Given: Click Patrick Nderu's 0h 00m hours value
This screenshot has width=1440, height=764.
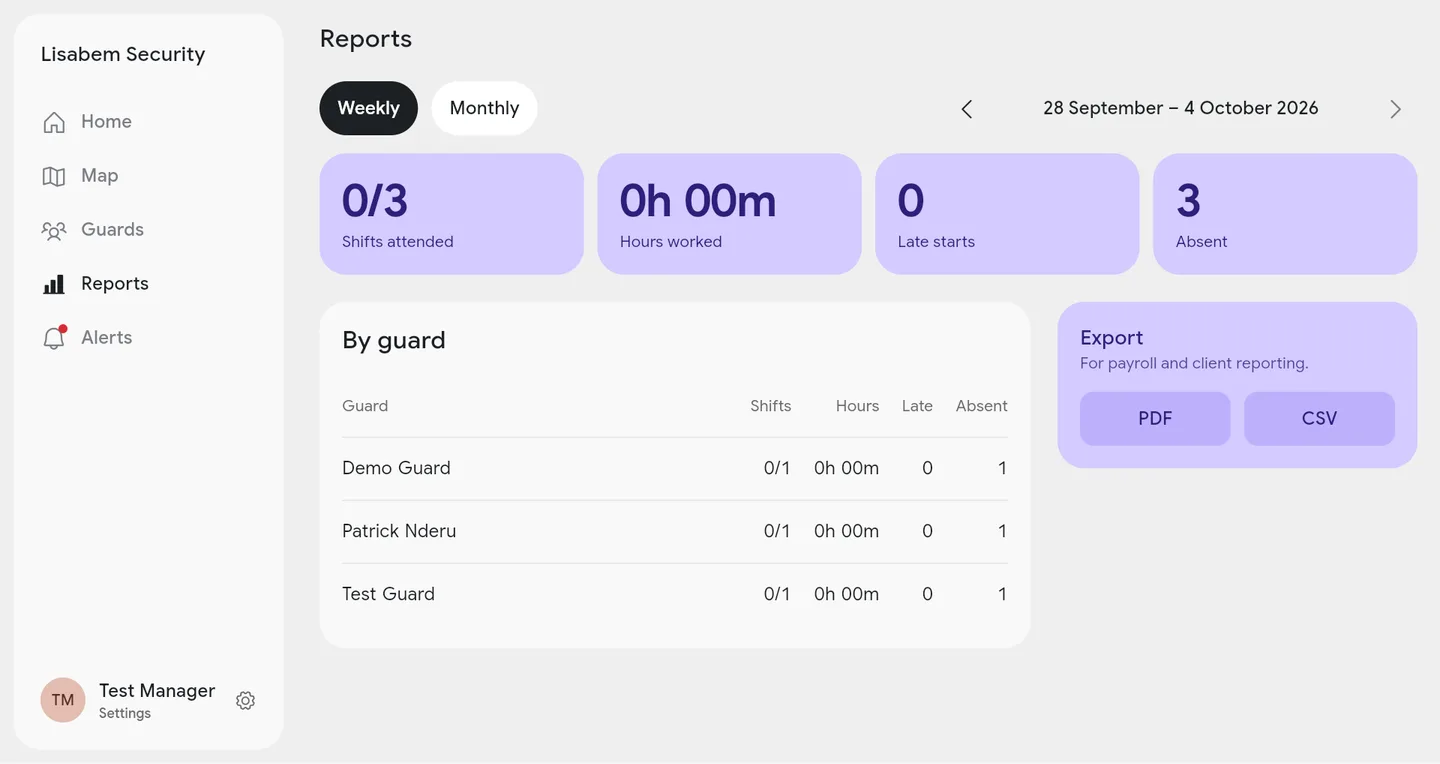Looking at the screenshot, I should [846, 531].
